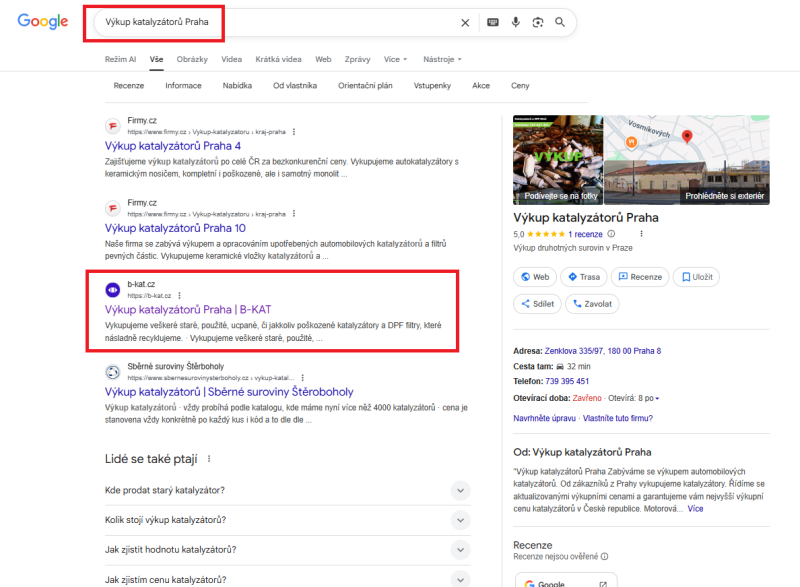Viewport: 800px width, 587px height.
Task: Expand opening hours arrow
Action: pyautogui.click(x=657, y=399)
